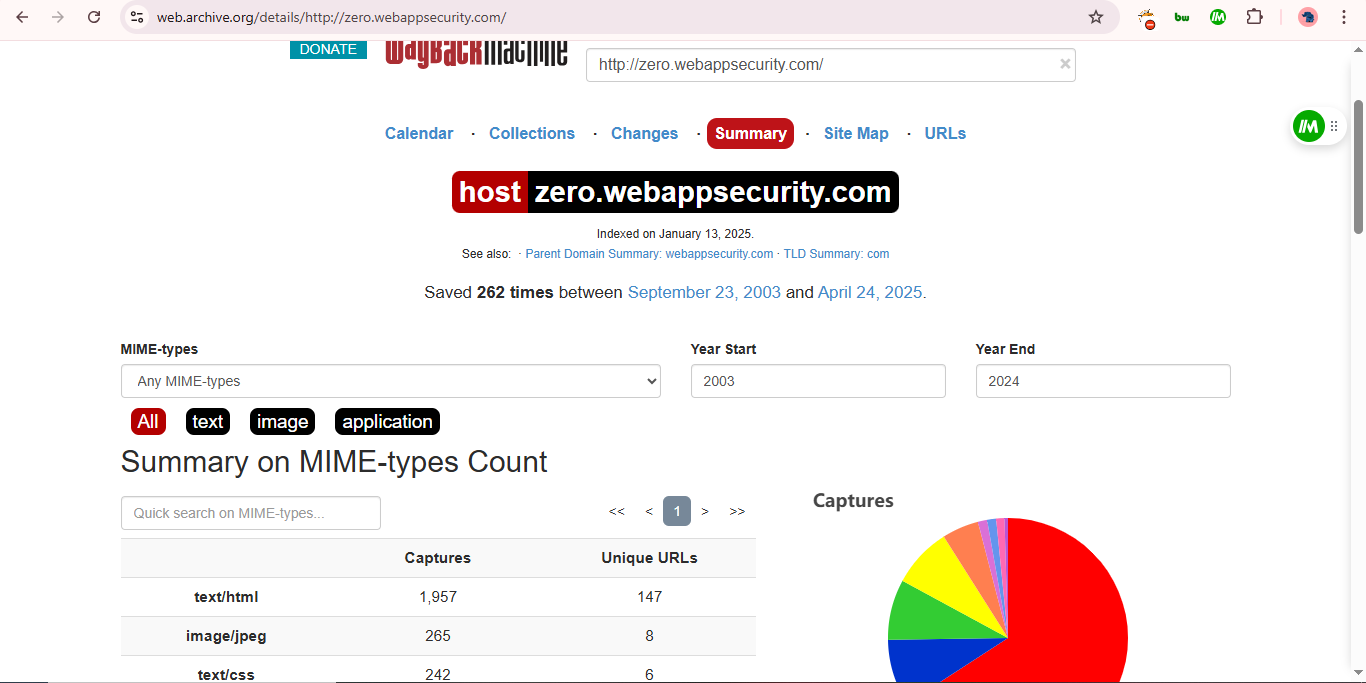This screenshot has height=683, width=1366.
Task: Click the browser forward arrow
Action: pos(58,17)
